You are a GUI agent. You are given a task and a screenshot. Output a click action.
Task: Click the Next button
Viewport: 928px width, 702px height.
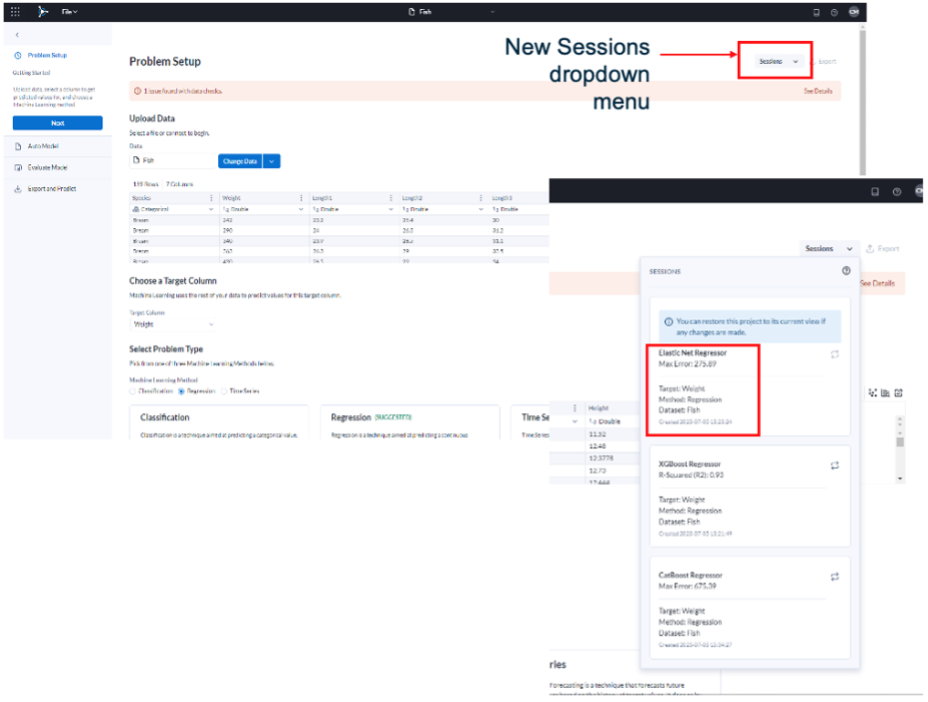[x=57, y=123]
